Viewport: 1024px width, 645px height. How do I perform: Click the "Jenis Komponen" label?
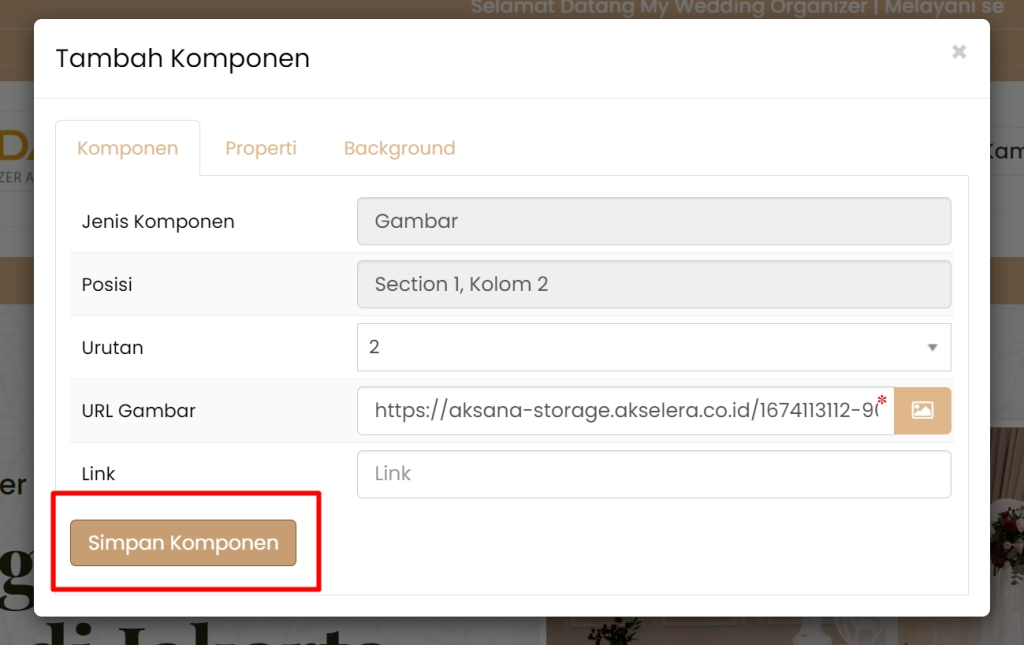(x=158, y=222)
